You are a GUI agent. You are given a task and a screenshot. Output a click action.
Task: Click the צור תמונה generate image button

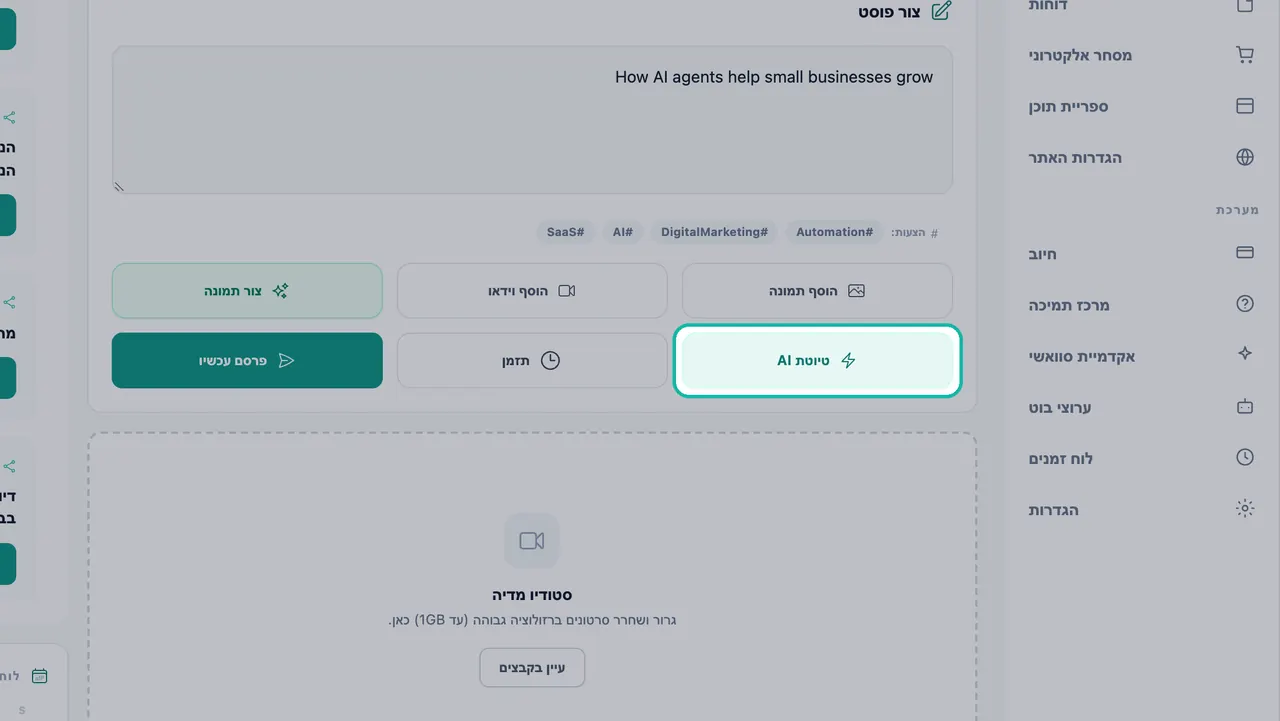click(247, 291)
